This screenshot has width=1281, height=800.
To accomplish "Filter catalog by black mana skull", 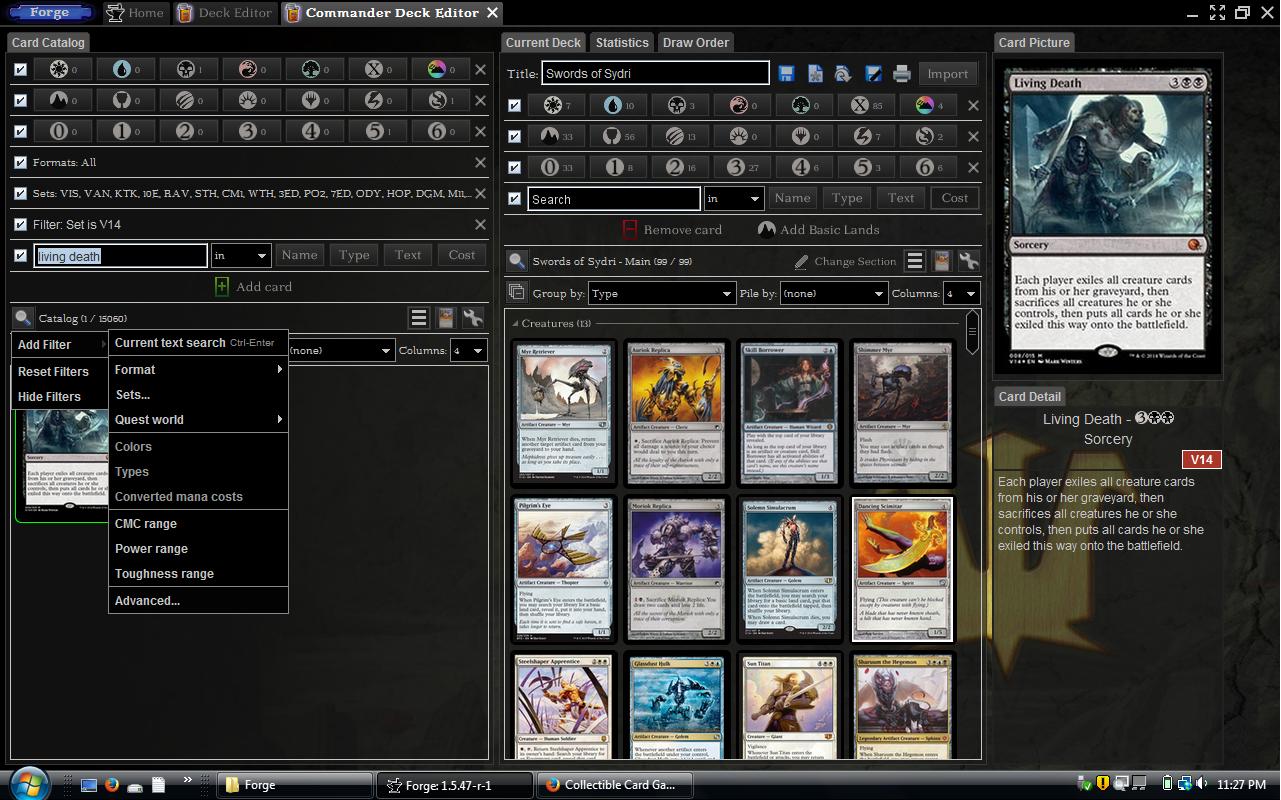I will pos(188,69).
